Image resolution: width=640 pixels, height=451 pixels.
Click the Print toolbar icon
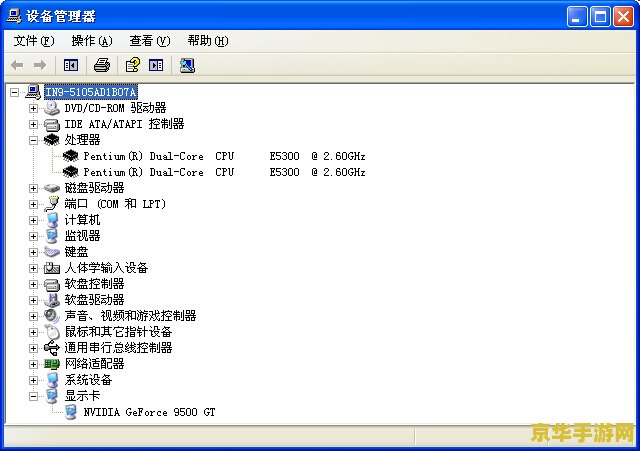click(x=102, y=65)
